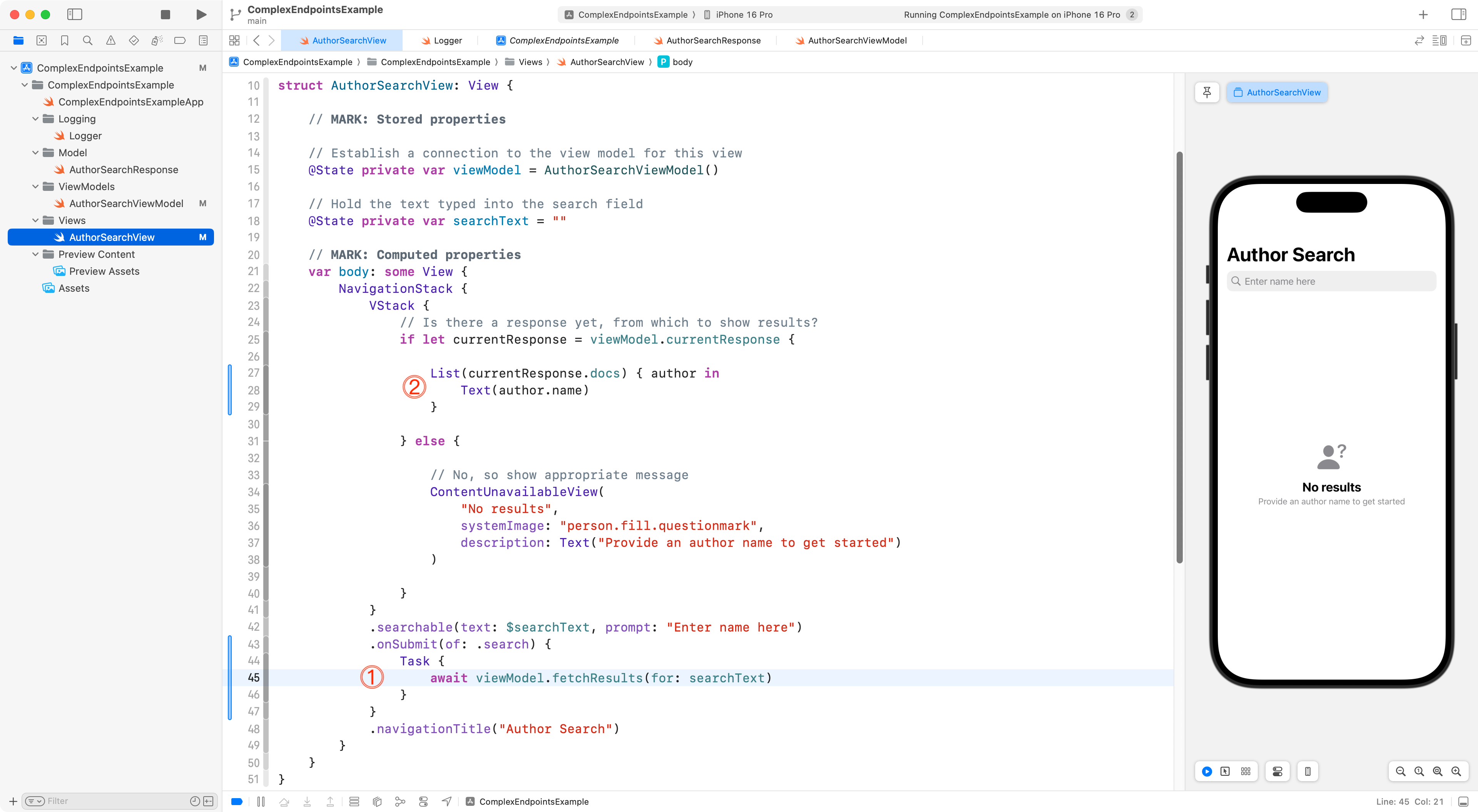Open the Issue navigator warning icon
The height and width of the screenshot is (812, 1478).
tap(111, 40)
